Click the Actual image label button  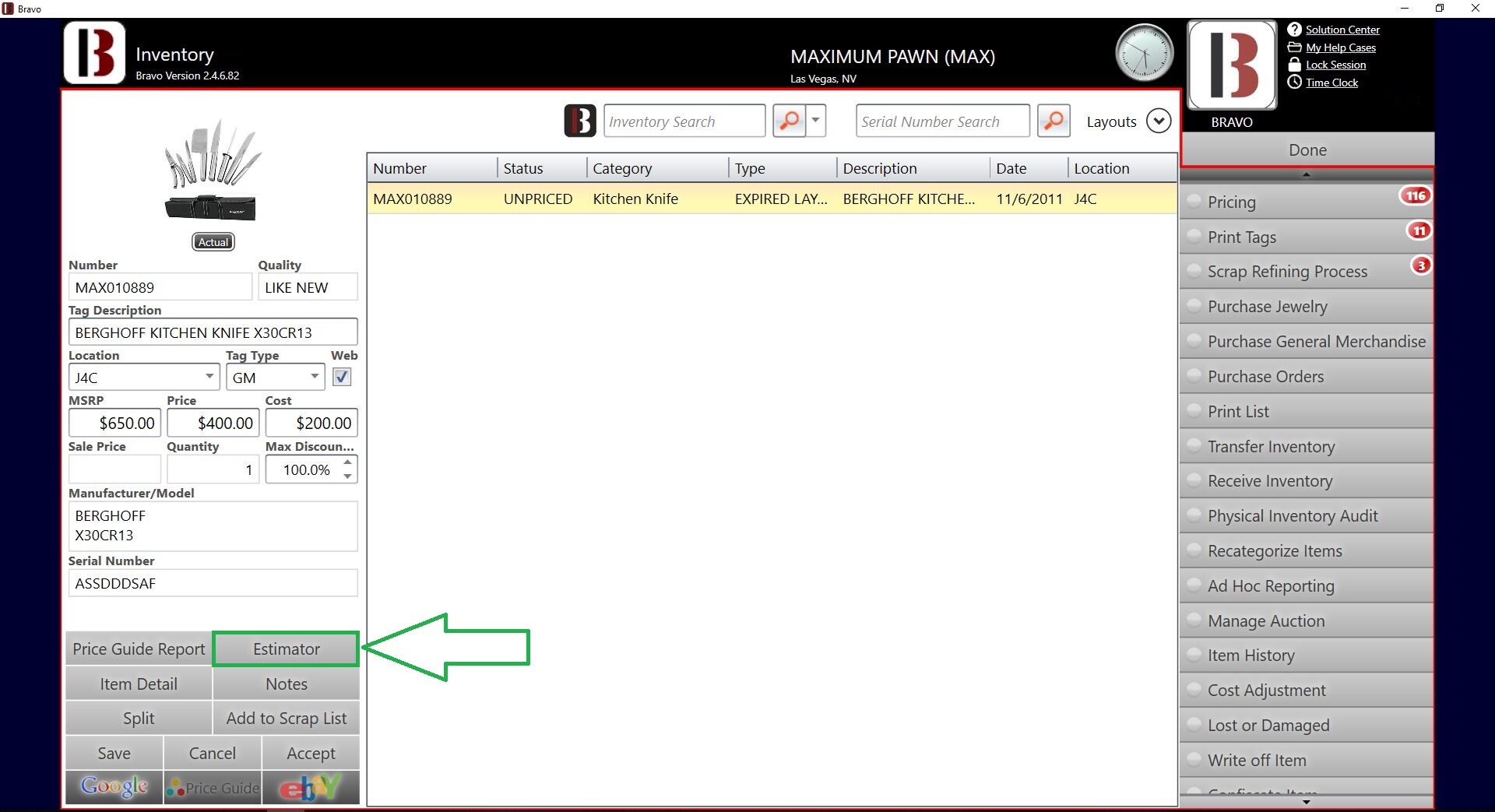213,242
